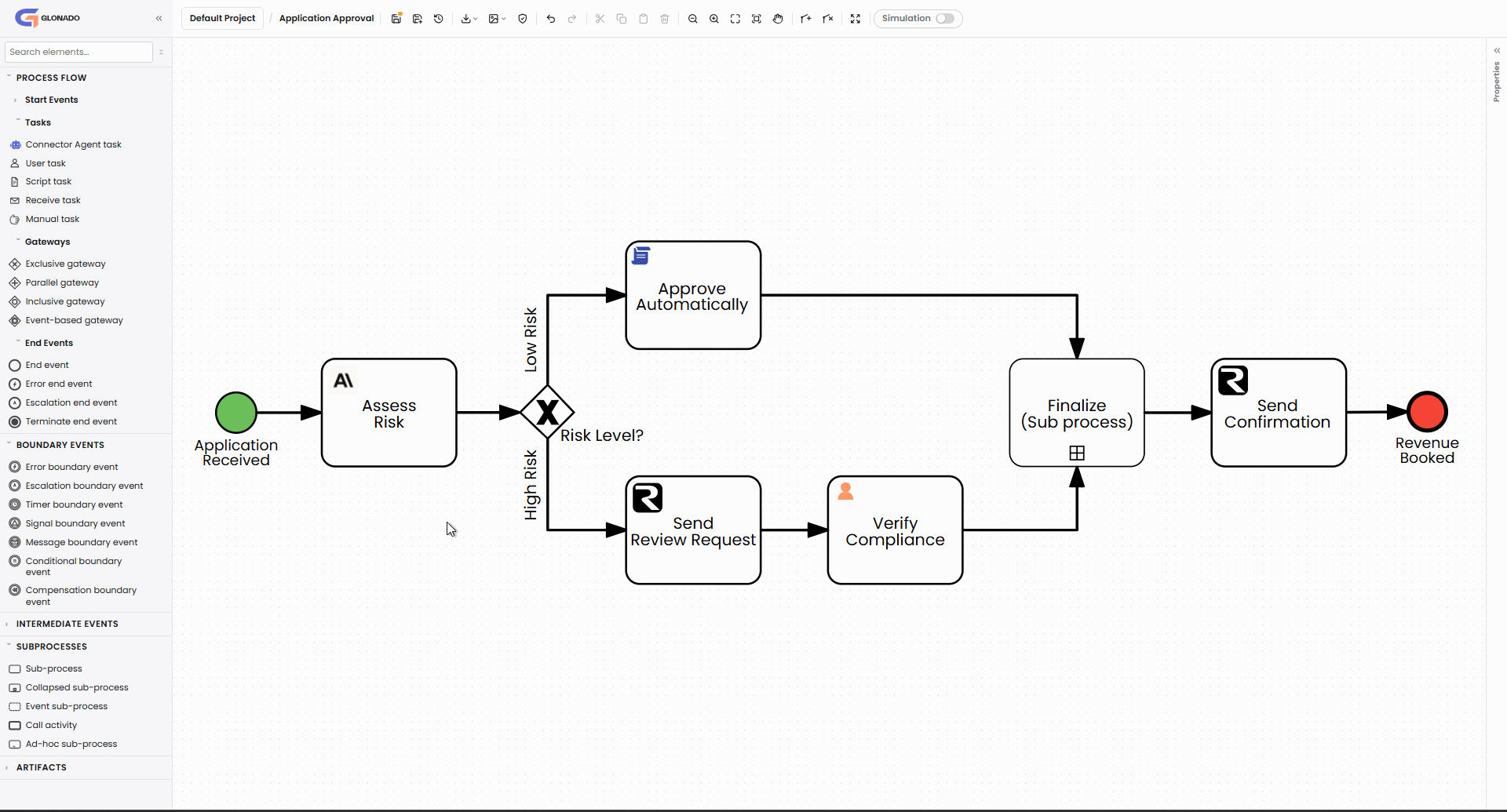Select the Assess Risk task
This screenshot has width=1507, height=812.
389,413
